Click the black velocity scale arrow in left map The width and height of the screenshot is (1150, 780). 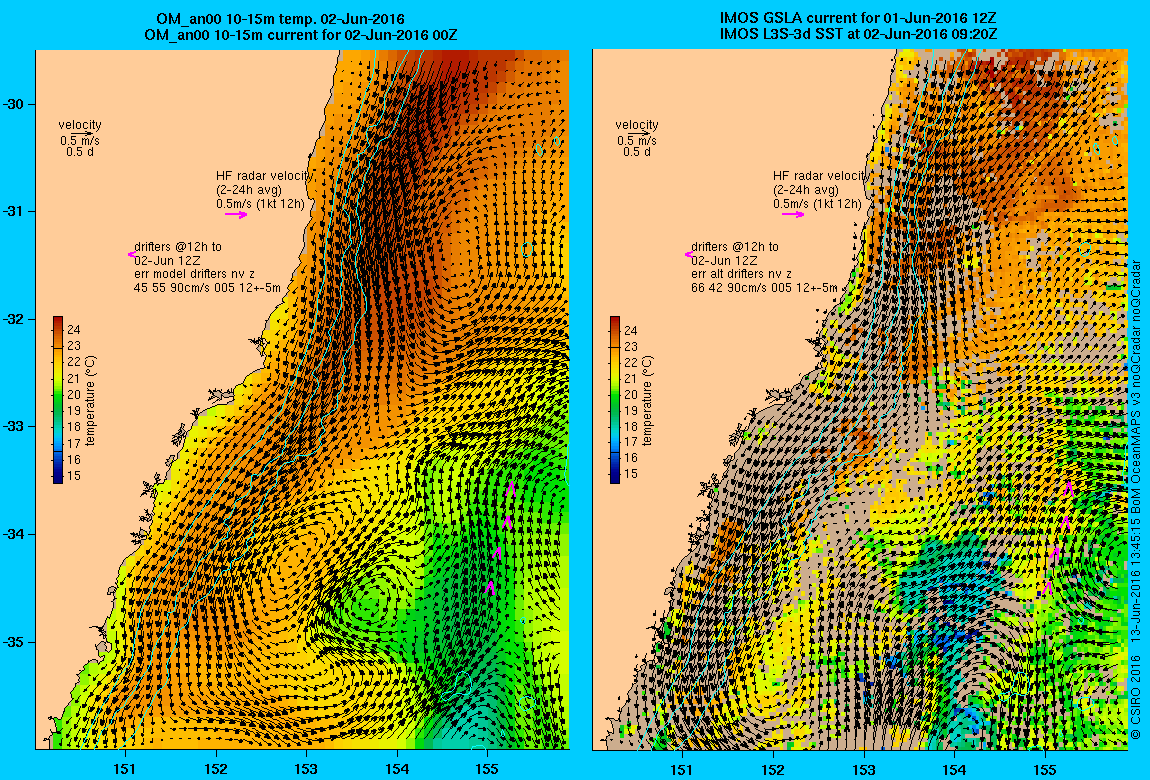81,133
